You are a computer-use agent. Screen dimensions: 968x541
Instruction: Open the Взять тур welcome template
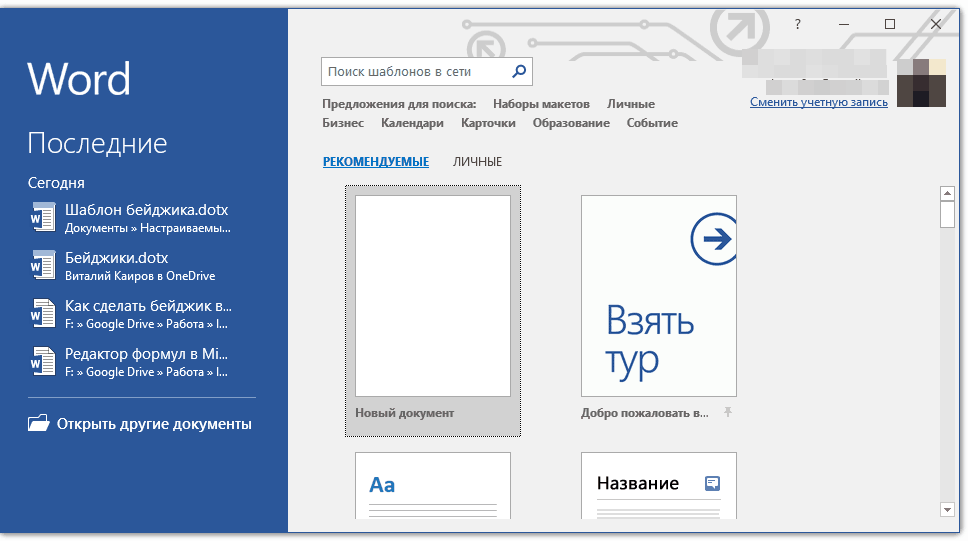click(x=659, y=296)
